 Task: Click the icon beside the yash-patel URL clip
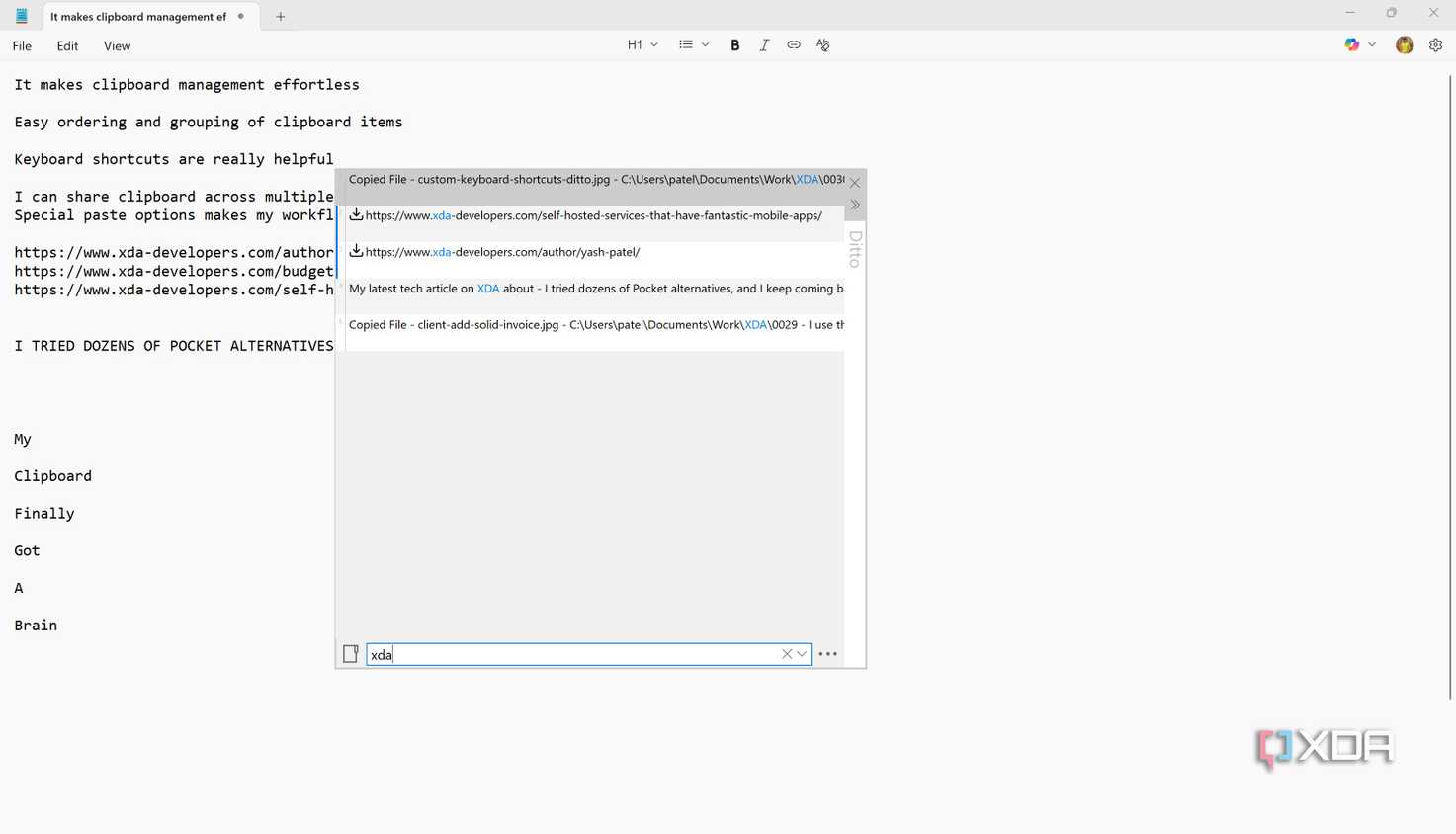[356, 251]
